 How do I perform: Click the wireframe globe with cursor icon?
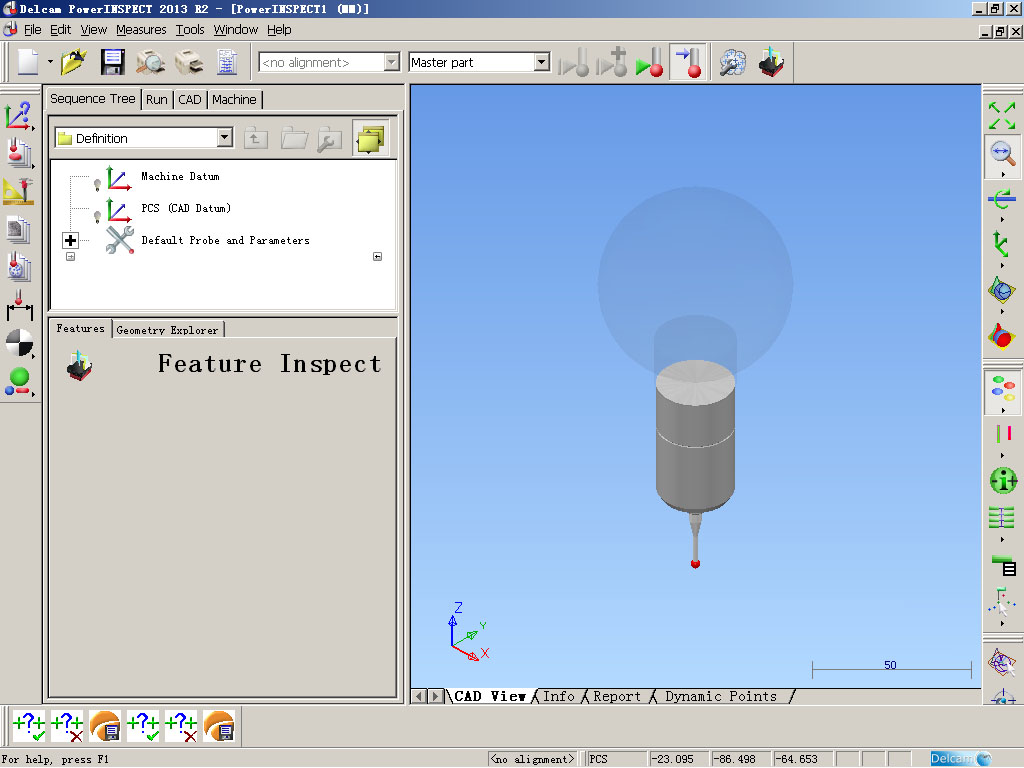pos(1002,663)
